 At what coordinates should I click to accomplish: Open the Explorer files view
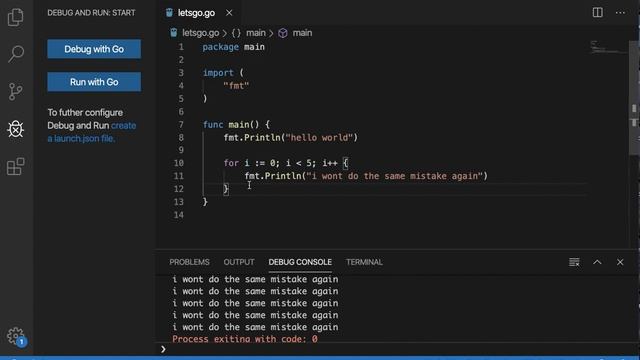point(16,17)
